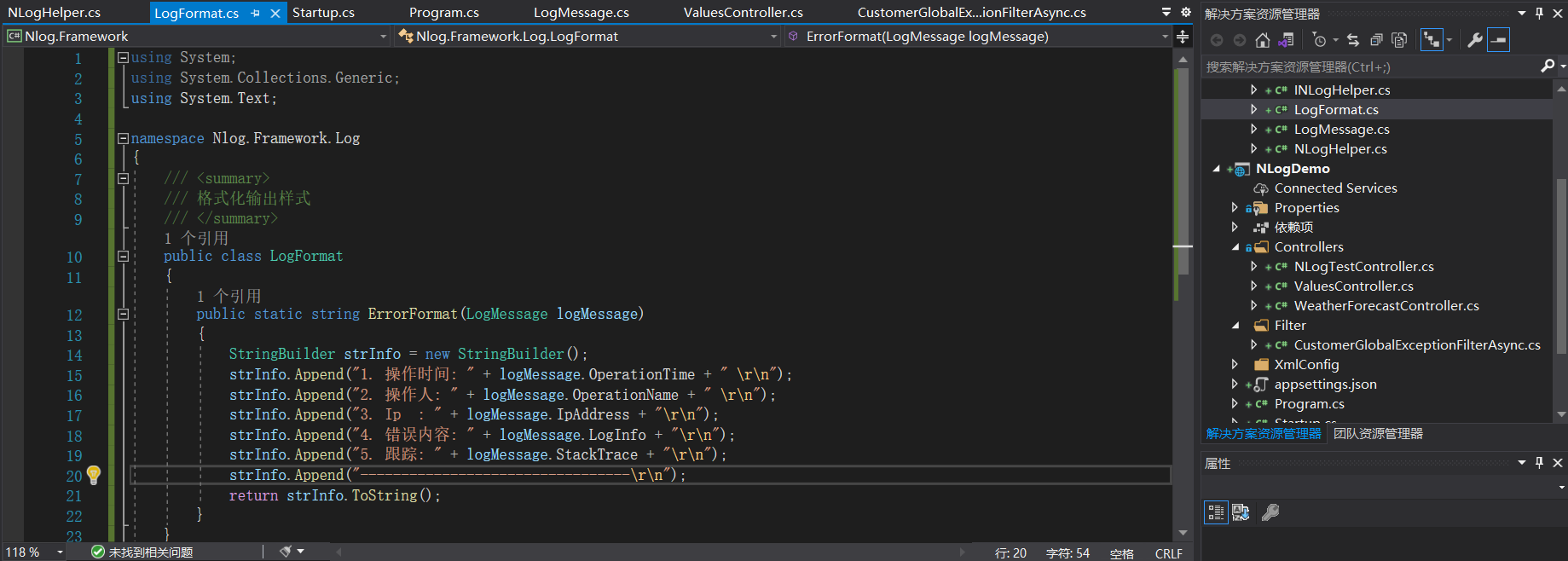The width and height of the screenshot is (1568, 561).
Task: Click no issues found status checkmark
Action: click(98, 552)
